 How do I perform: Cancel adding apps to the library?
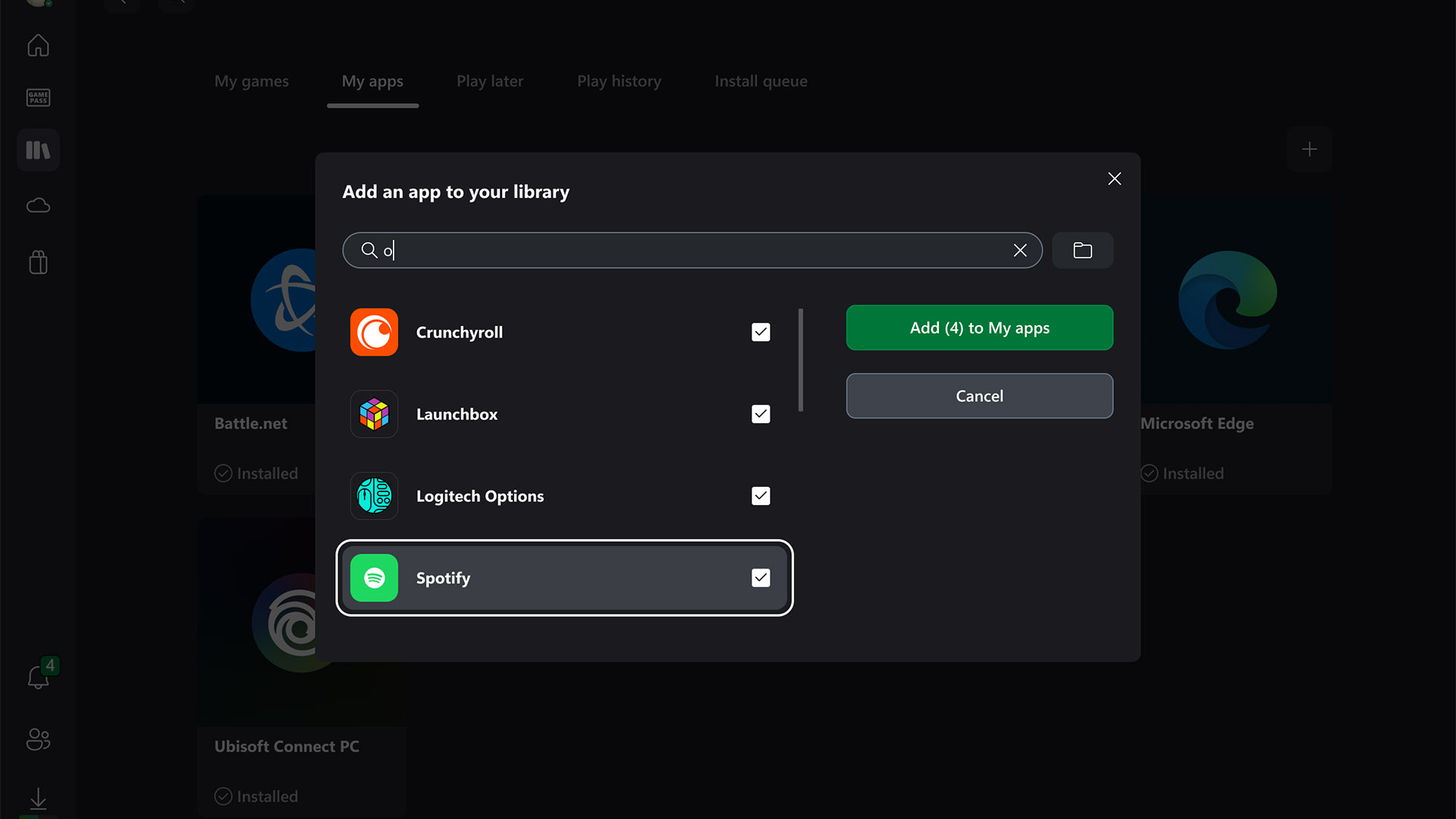tap(979, 395)
